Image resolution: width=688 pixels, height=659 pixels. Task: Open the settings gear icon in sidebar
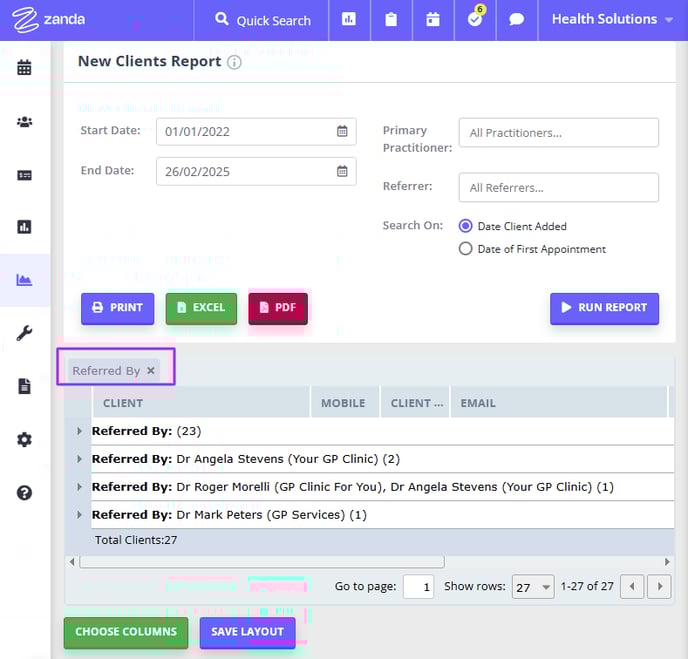24,440
